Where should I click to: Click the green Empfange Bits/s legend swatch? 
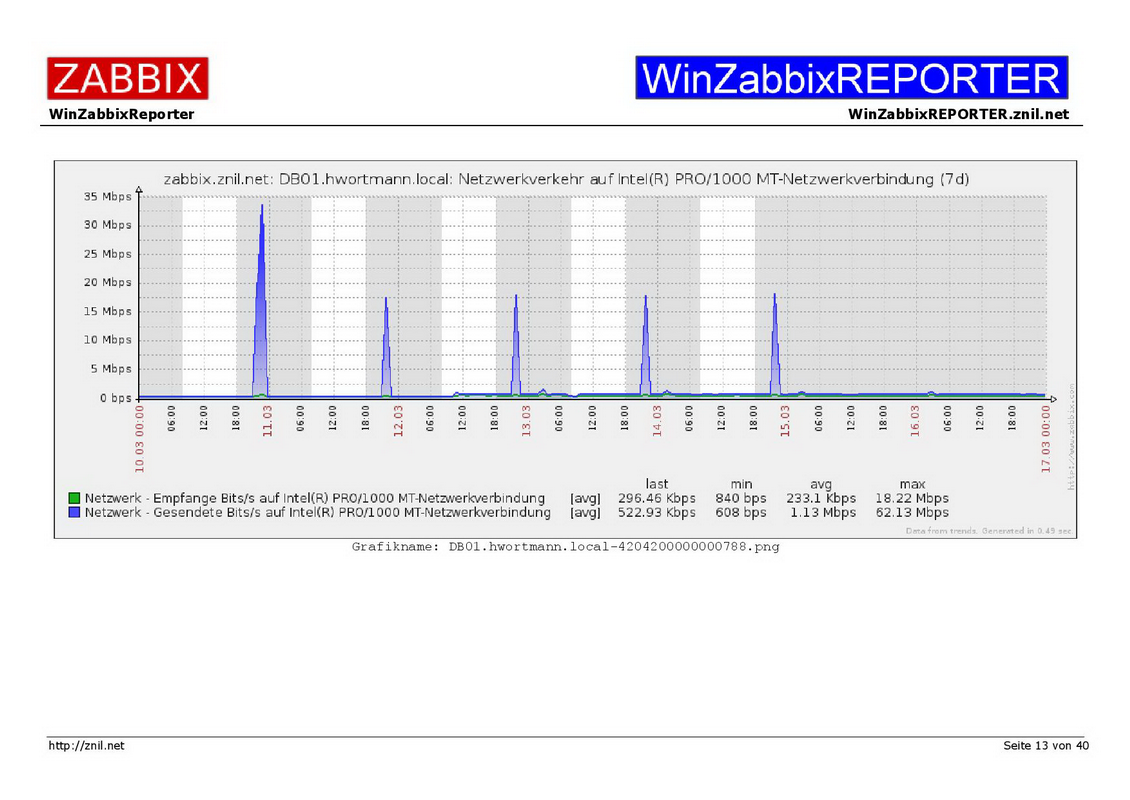[74, 498]
